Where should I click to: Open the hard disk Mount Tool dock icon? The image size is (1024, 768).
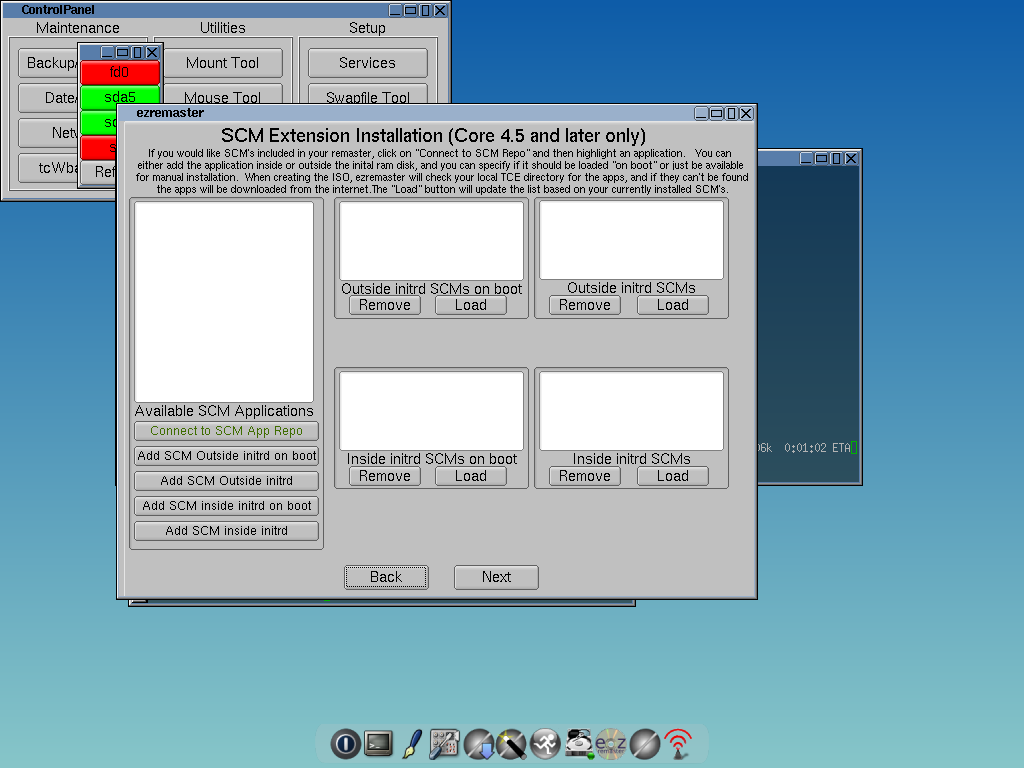click(x=578, y=743)
